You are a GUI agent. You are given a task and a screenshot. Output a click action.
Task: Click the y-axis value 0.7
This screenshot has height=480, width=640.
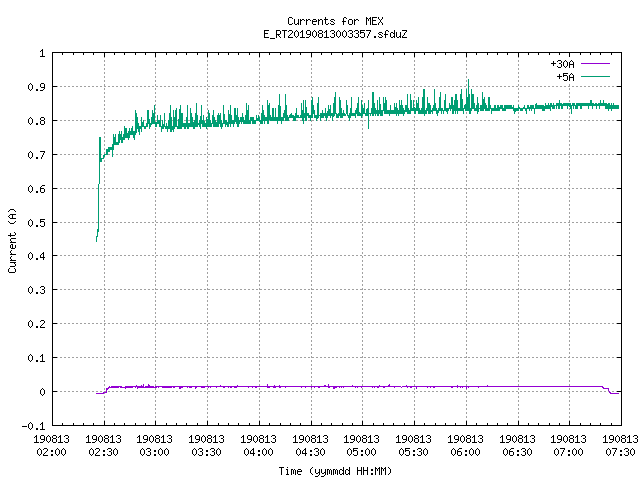click(36, 155)
